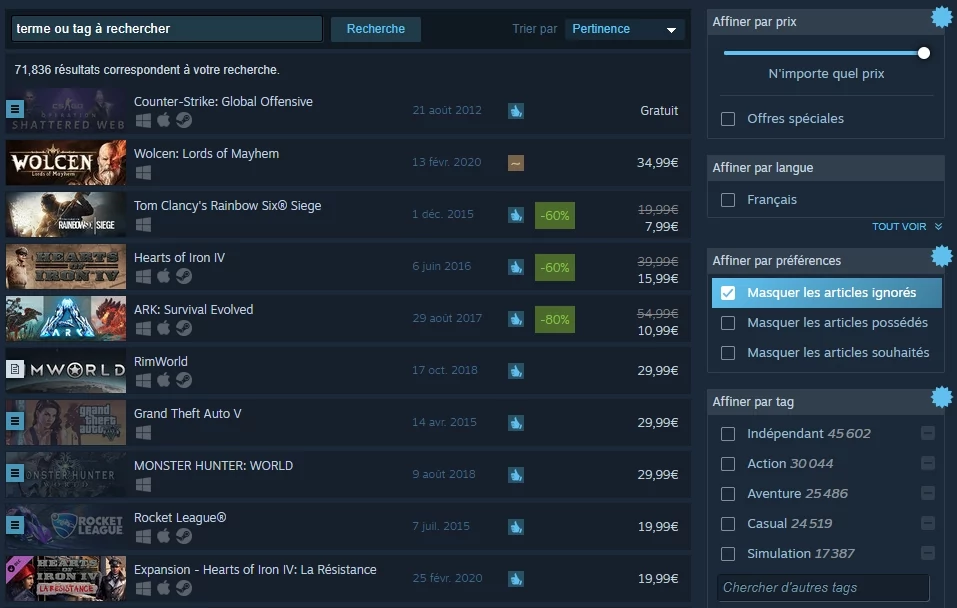The height and width of the screenshot is (608, 957).
Task: Open the RimWorld game title
Action: pyautogui.click(x=161, y=361)
